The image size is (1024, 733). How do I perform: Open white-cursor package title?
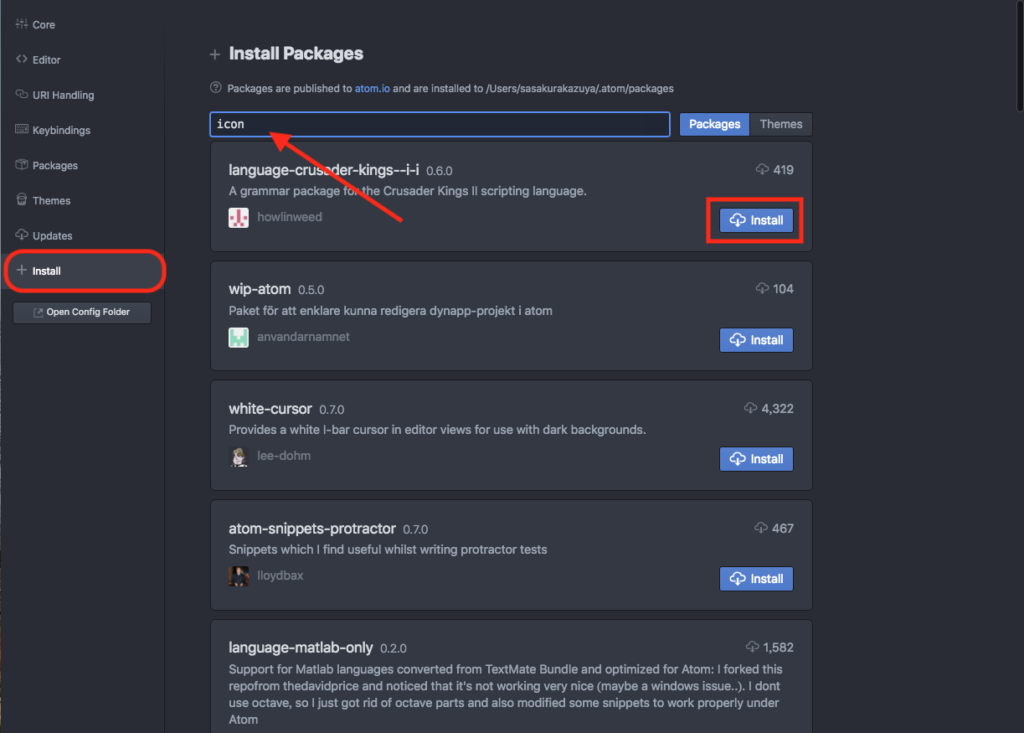coord(270,409)
